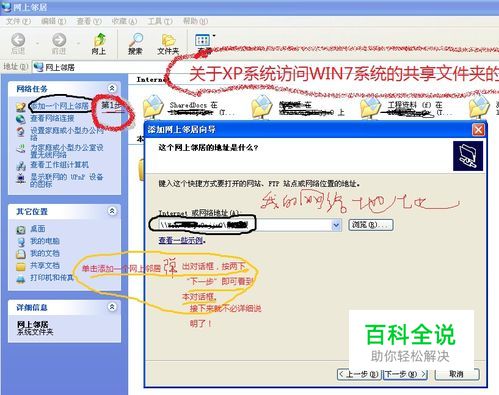
Task: Click 显示联网的 UPnP 设备的图标 link
Action: coord(67,180)
